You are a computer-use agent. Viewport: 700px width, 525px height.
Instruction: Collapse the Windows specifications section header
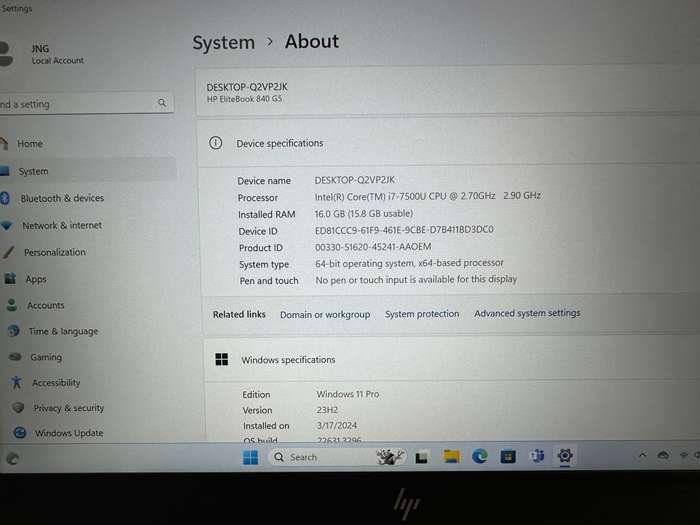coord(452,360)
